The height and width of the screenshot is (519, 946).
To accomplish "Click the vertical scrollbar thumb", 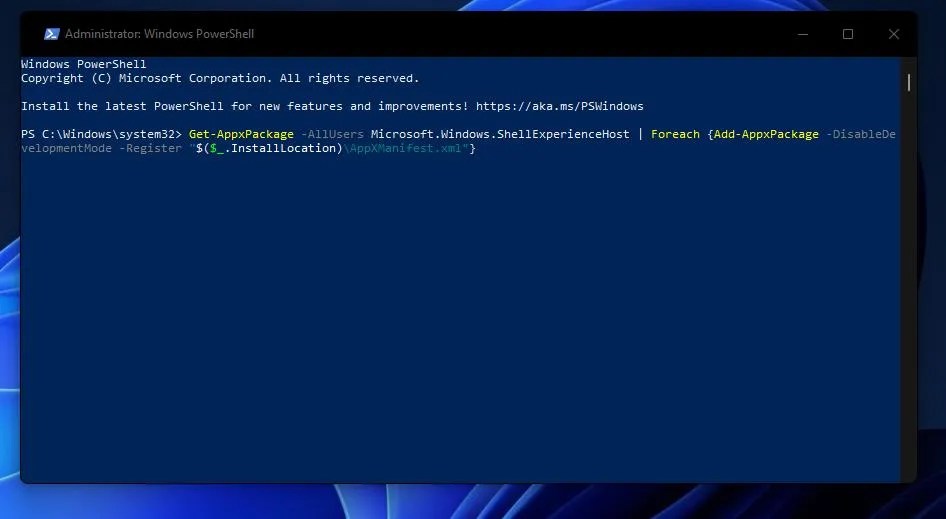I will (x=909, y=83).
